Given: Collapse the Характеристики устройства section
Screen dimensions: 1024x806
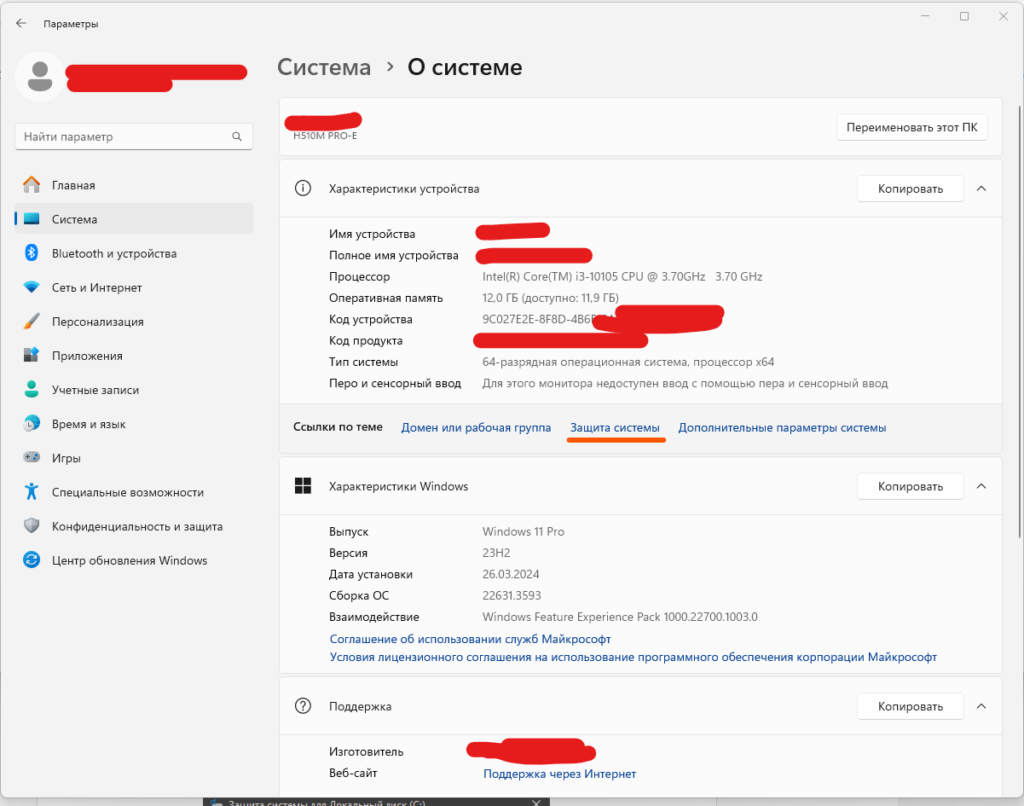Looking at the screenshot, I should [x=981, y=188].
